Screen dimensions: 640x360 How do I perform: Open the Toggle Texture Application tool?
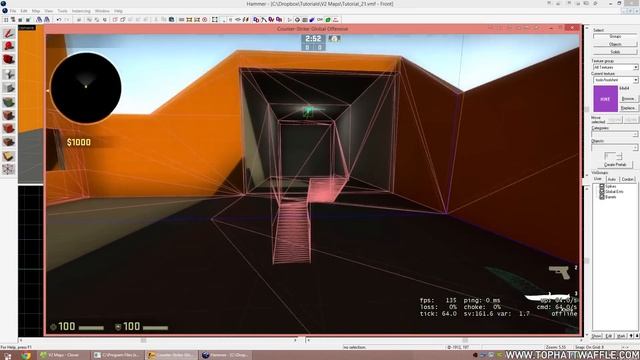coord(9,102)
